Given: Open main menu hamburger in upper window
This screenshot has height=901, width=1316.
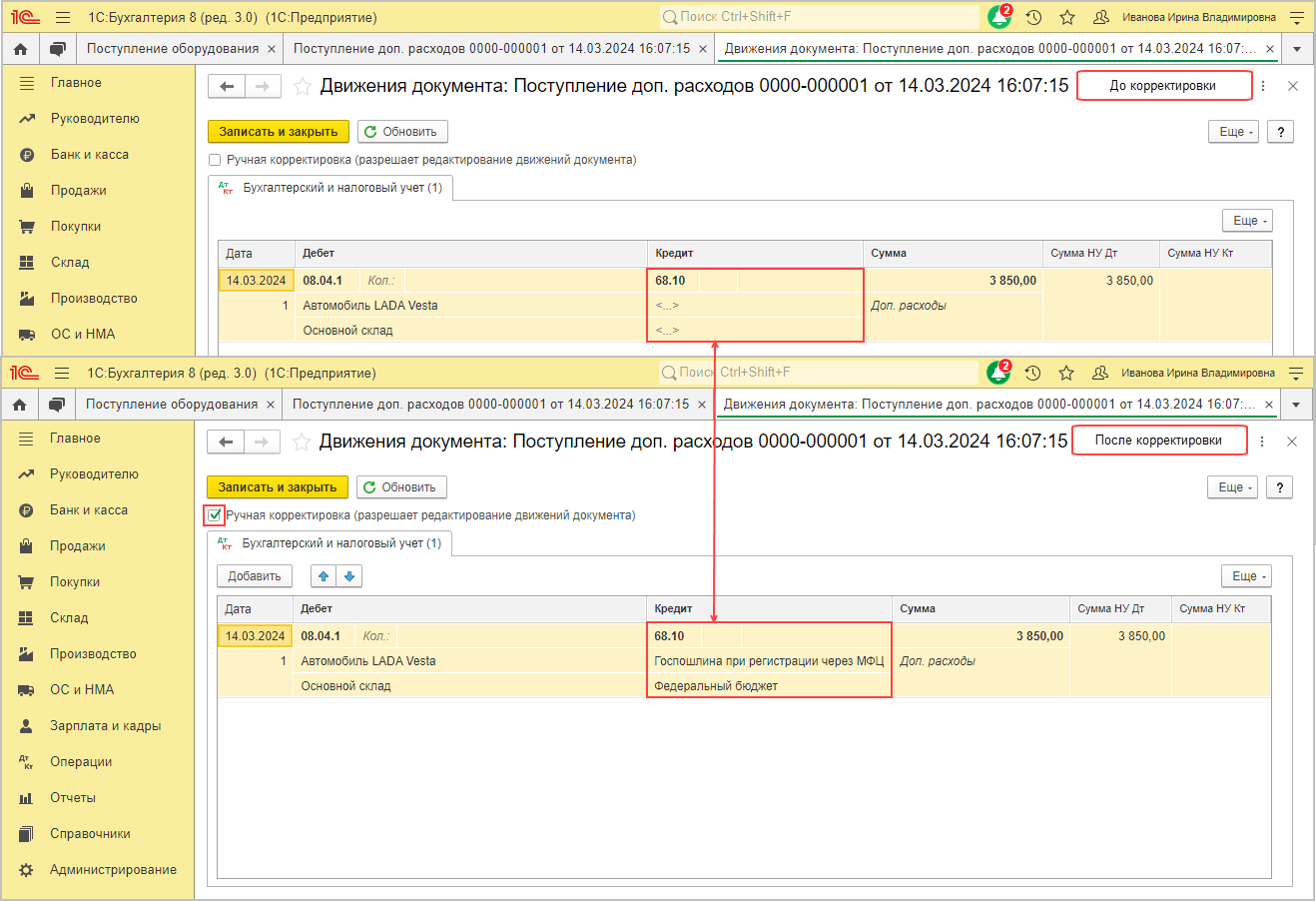Looking at the screenshot, I should tap(63, 18).
